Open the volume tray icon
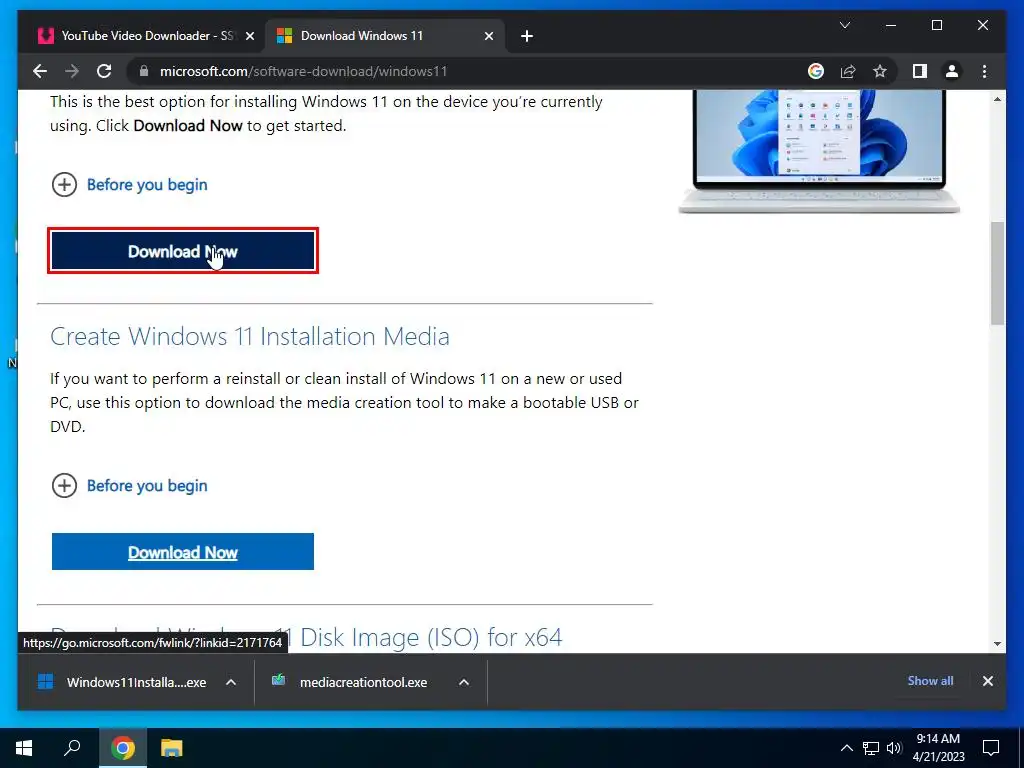The image size is (1024, 768). pyautogui.click(x=894, y=748)
